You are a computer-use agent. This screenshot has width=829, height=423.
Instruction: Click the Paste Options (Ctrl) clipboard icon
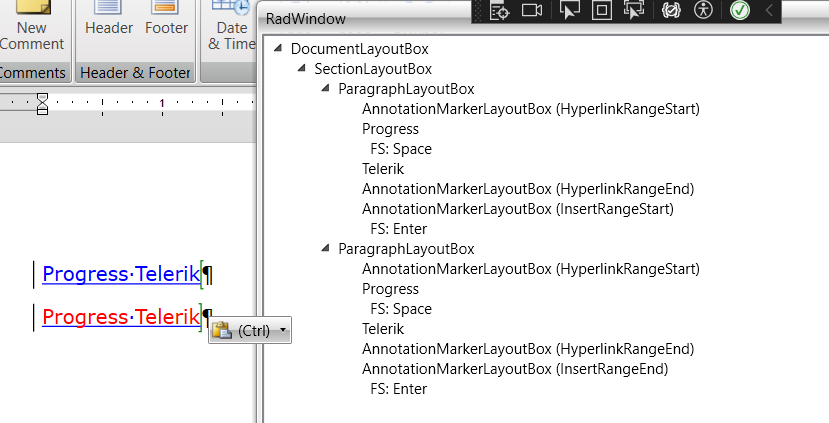[222, 330]
